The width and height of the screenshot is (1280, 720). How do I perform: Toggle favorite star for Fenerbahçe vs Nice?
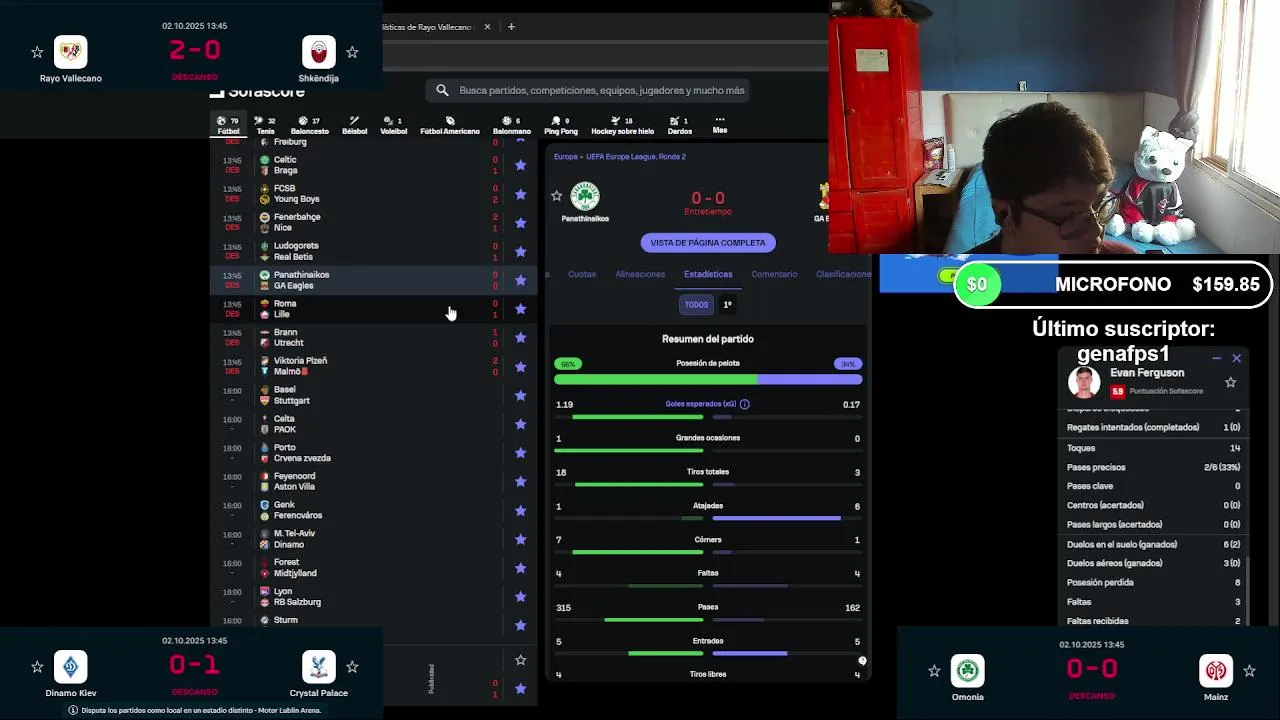[x=520, y=223]
